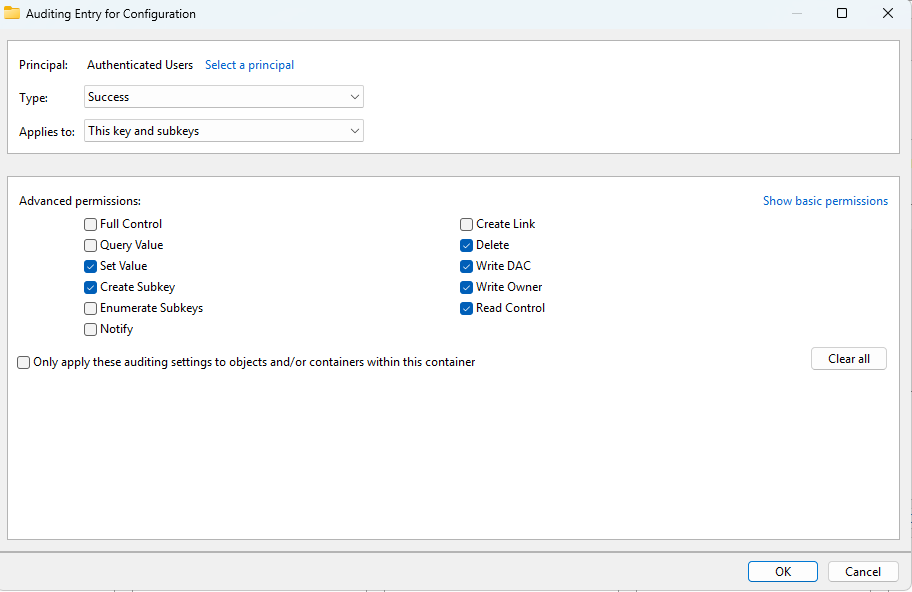912x592 pixels.
Task: Check 'Only apply these auditing settings' box
Action: (x=24, y=362)
